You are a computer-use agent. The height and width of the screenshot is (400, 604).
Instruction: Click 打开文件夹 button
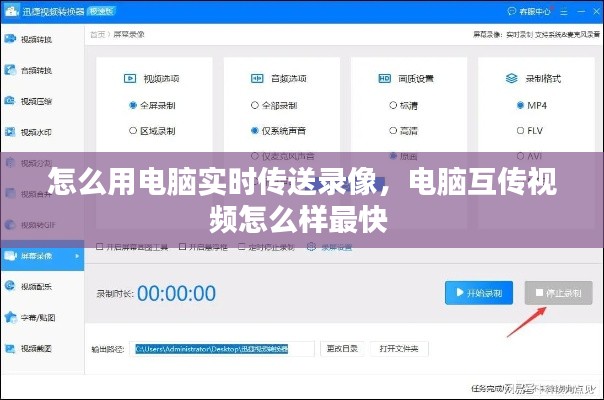[399, 349]
